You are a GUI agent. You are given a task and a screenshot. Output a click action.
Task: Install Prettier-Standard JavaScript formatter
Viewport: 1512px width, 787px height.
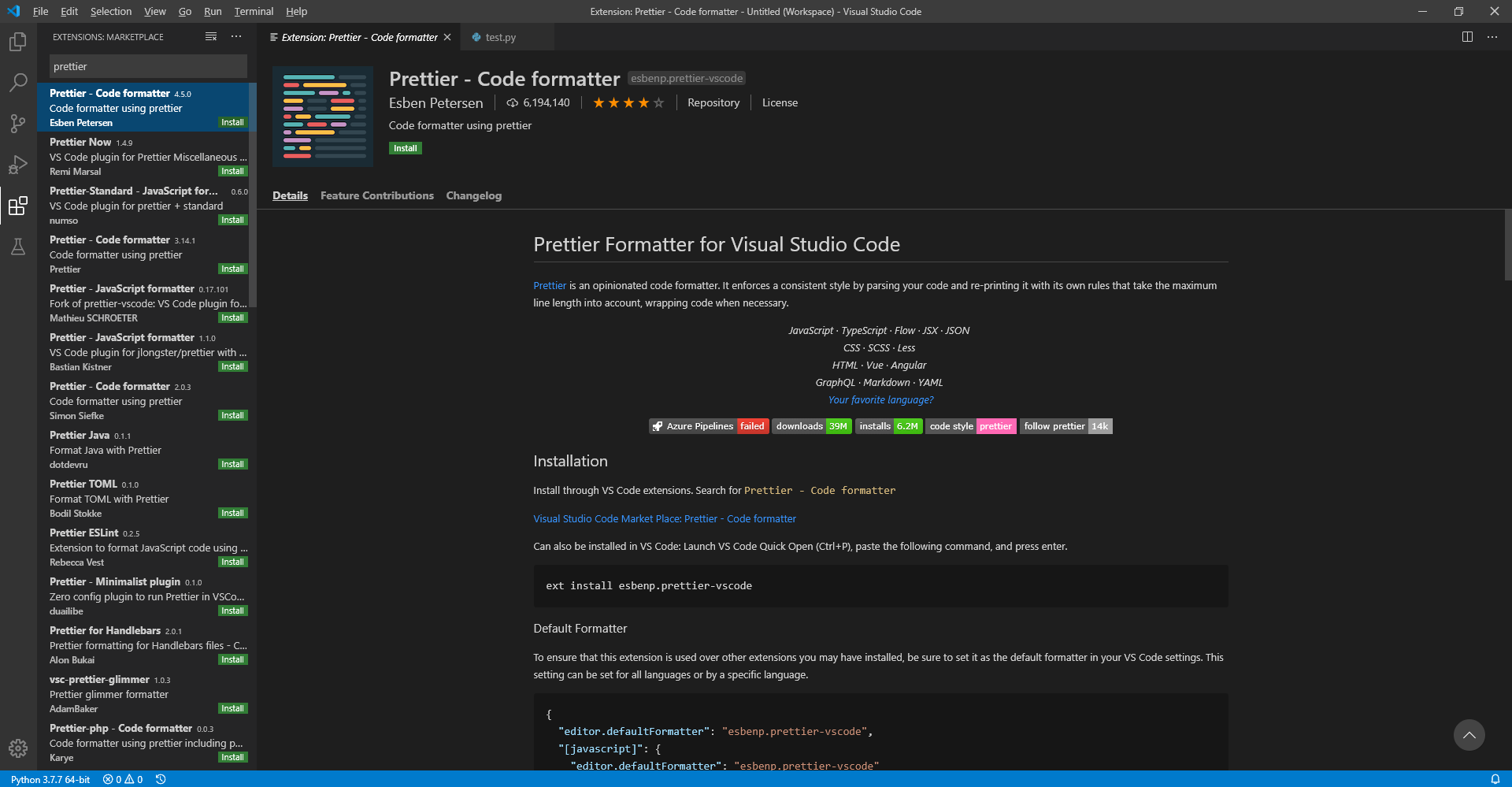pyautogui.click(x=232, y=220)
